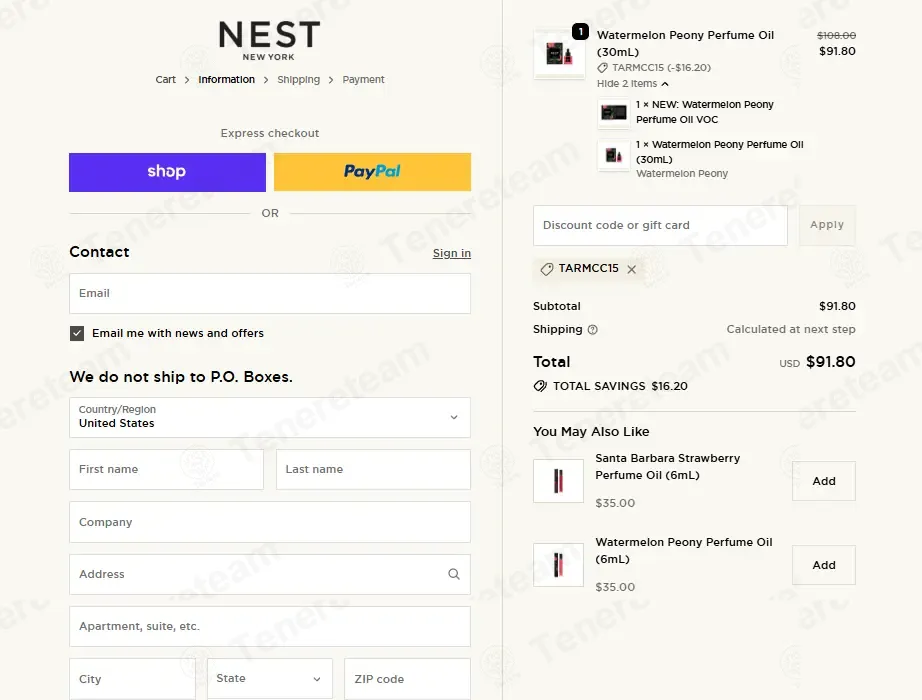Focus the Last name field

(x=373, y=469)
